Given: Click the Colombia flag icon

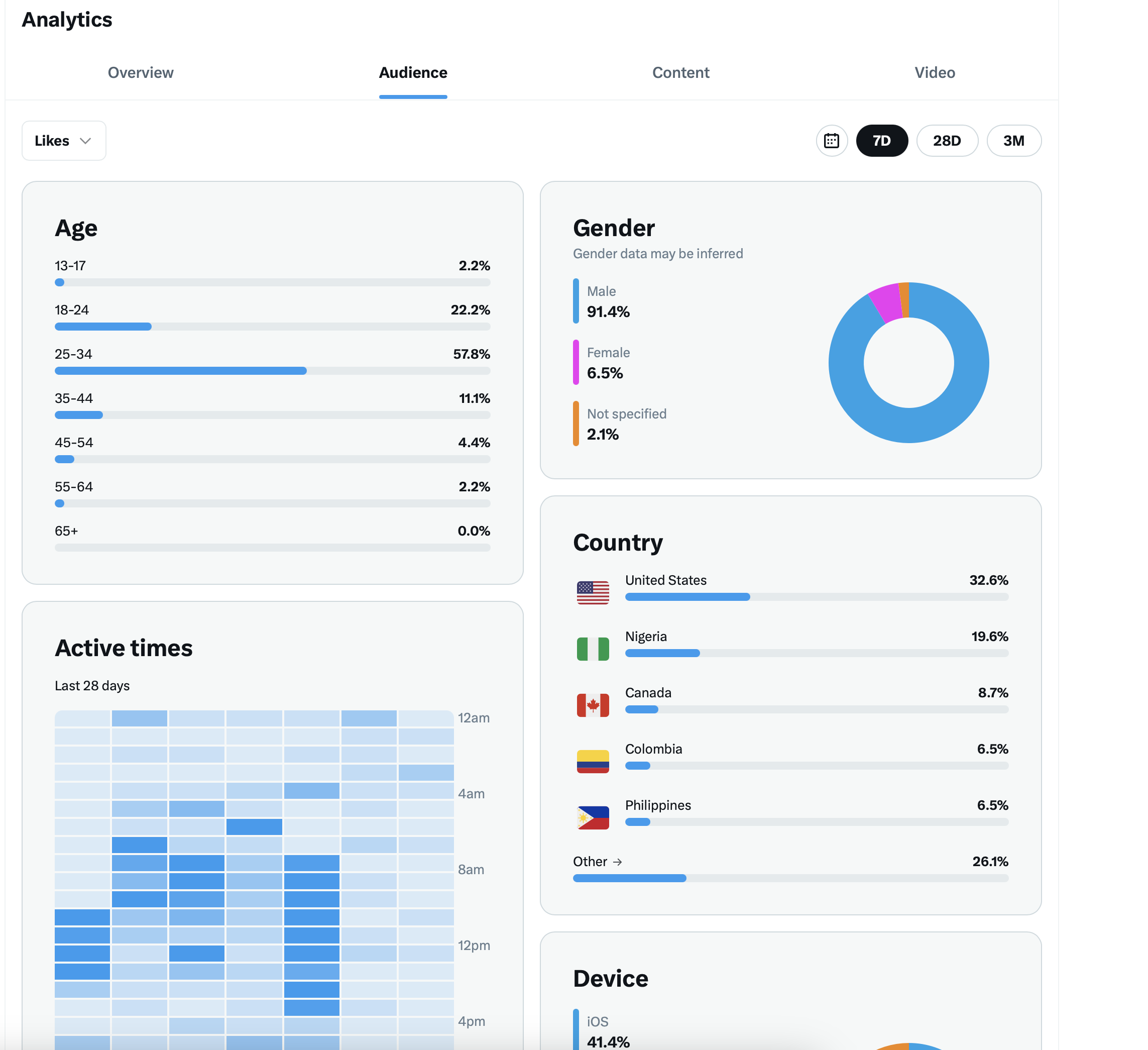Looking at the screenshot, I should (593, 761).
